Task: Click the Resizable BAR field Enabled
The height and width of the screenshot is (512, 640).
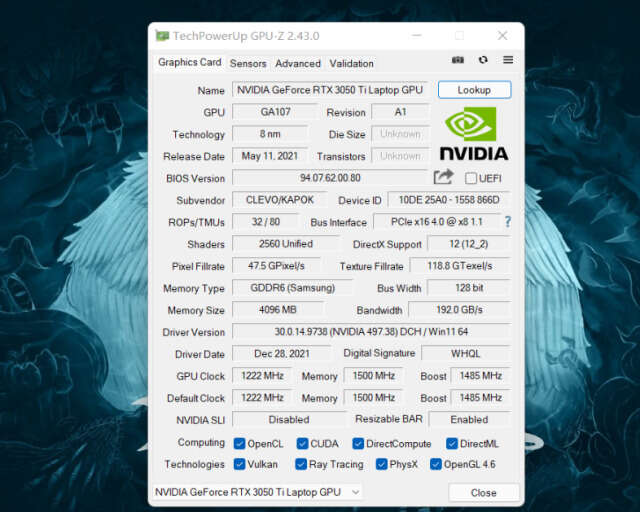Action: (x=469, y=420)
